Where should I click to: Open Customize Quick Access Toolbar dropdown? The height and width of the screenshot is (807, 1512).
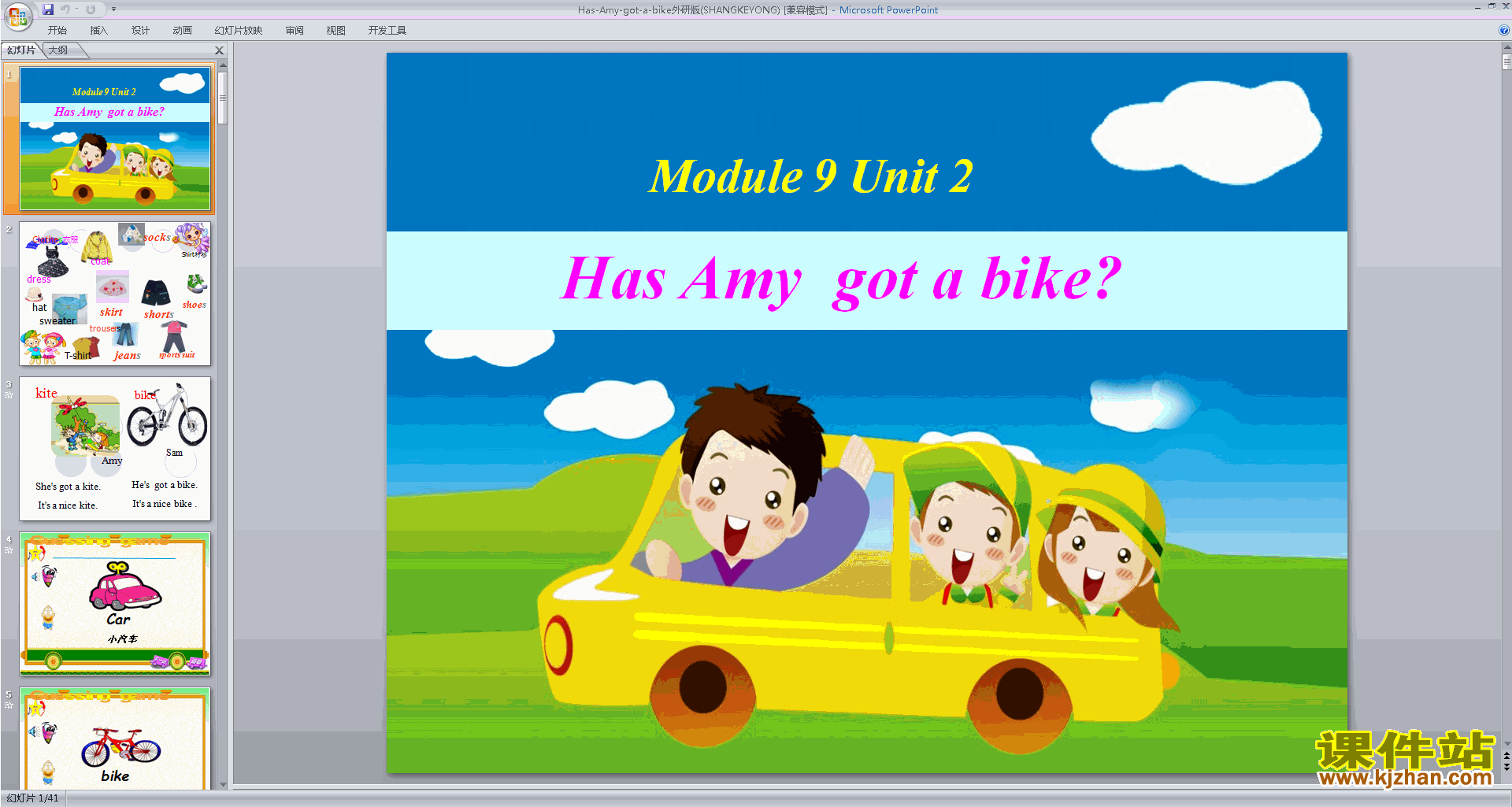point(113,9)
